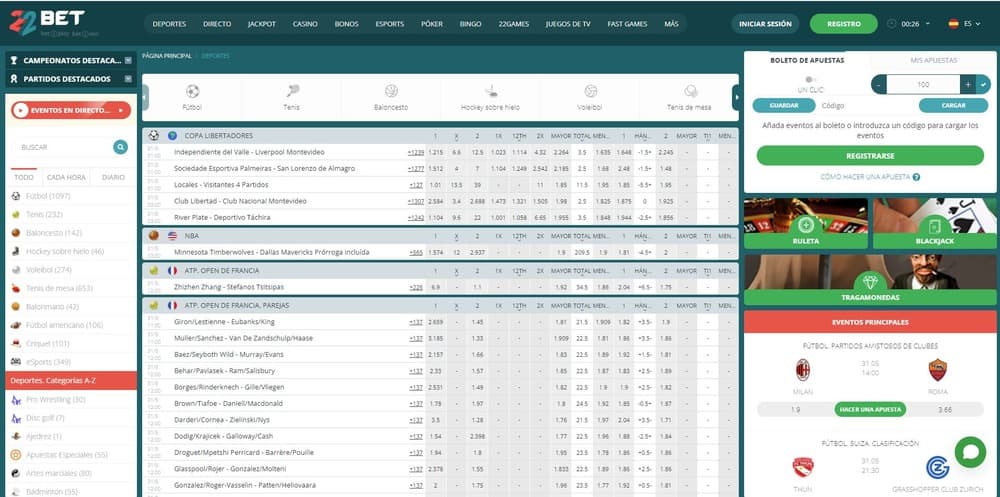Screen dimensions: 1000x497
Task: Expand +565 markets for Timberwolves match
Action: click(416, 253)
